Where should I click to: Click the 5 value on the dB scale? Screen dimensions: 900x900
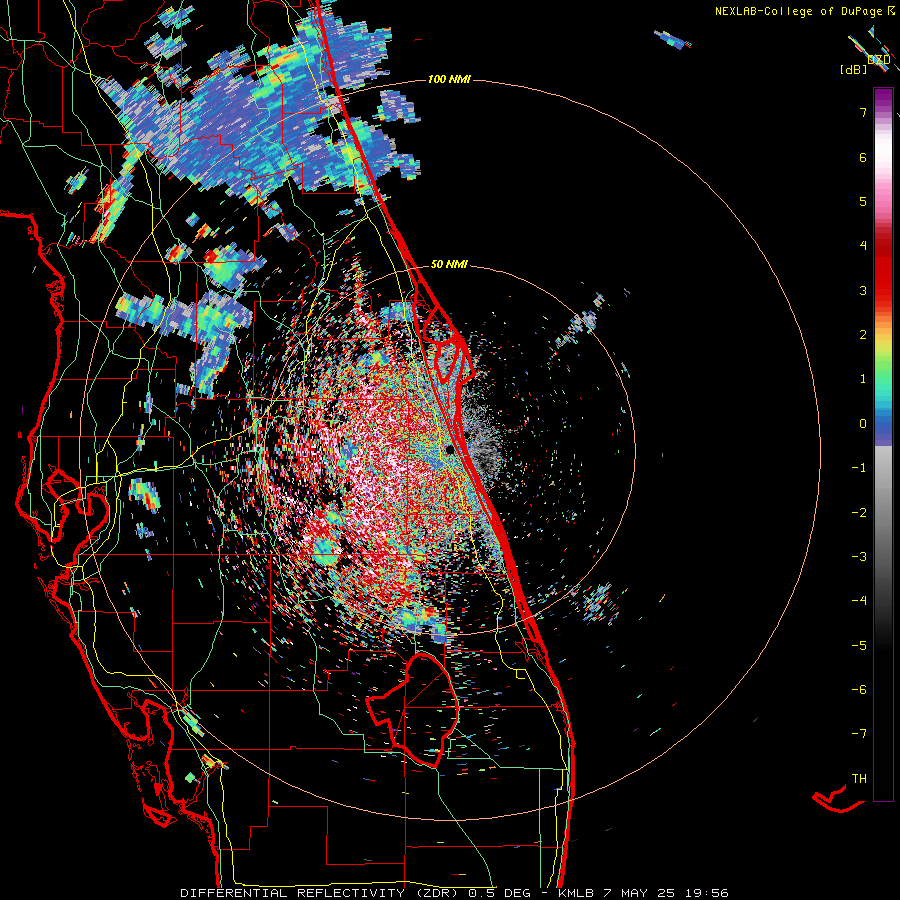(863, 201)
